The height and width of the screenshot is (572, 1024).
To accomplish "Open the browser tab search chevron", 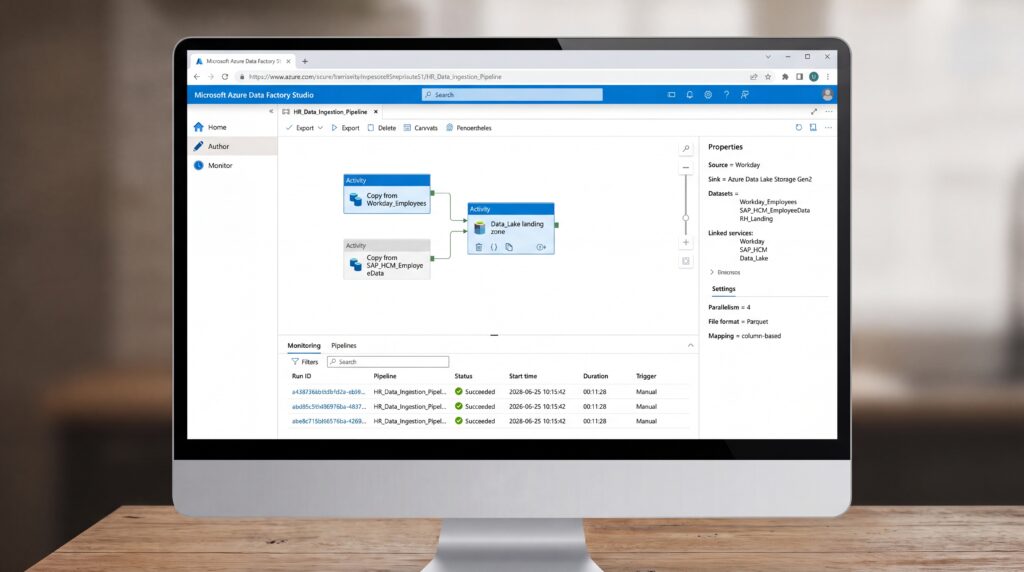I will [768, 57].
